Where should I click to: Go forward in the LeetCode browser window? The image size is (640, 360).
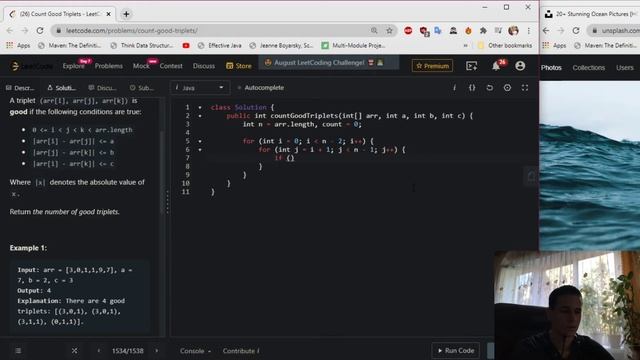click(x=24, y=31)
